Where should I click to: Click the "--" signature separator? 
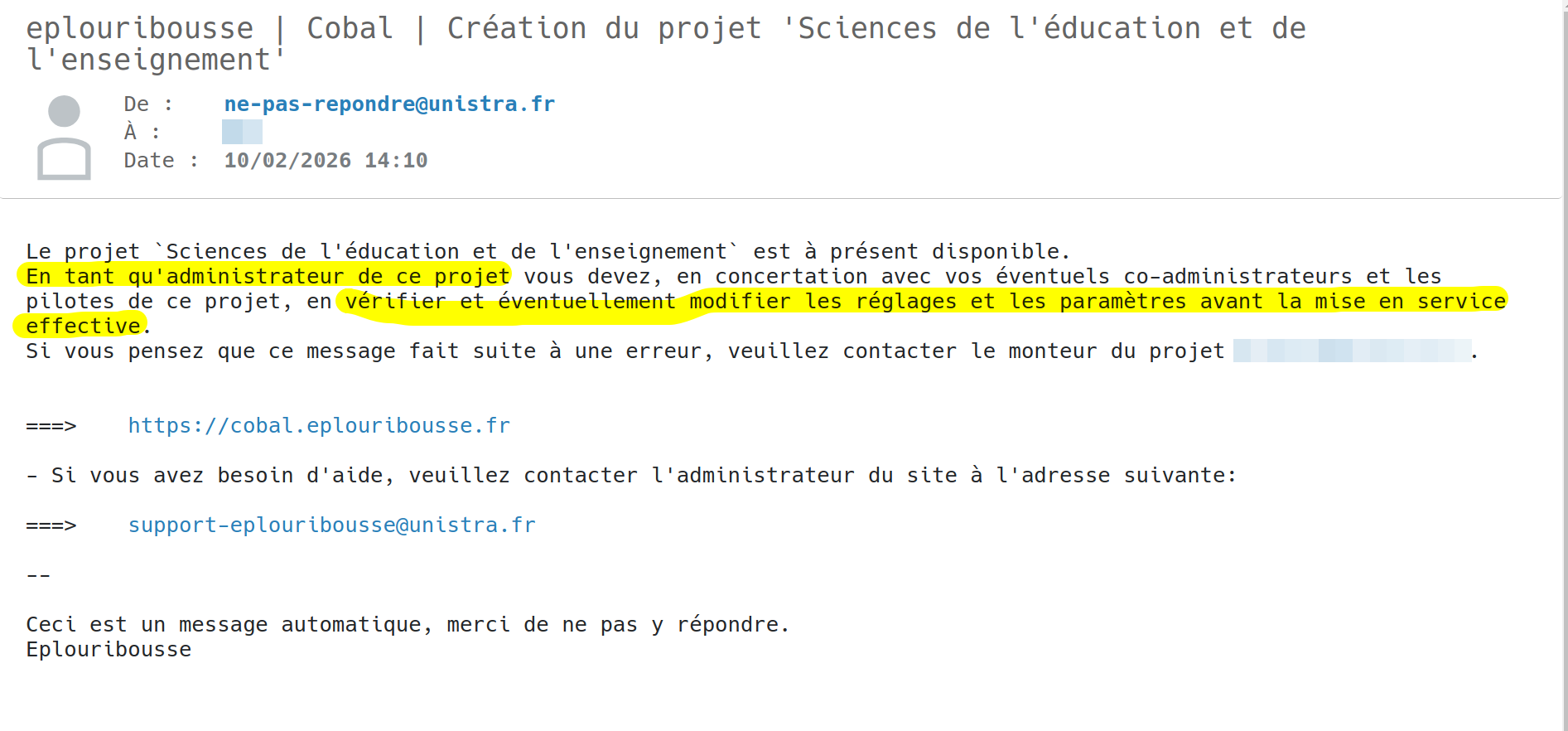click(x=38, y=575)
